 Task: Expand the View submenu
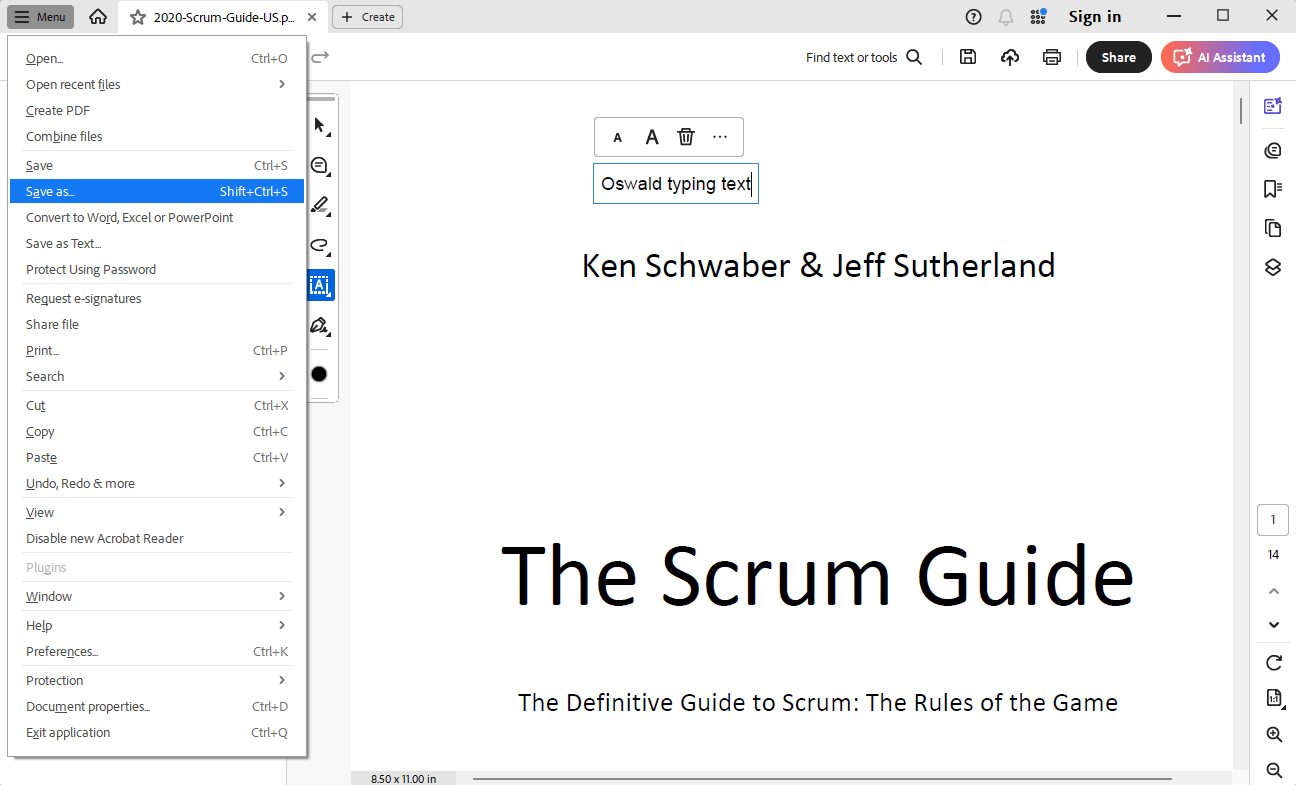coord(157,513)
